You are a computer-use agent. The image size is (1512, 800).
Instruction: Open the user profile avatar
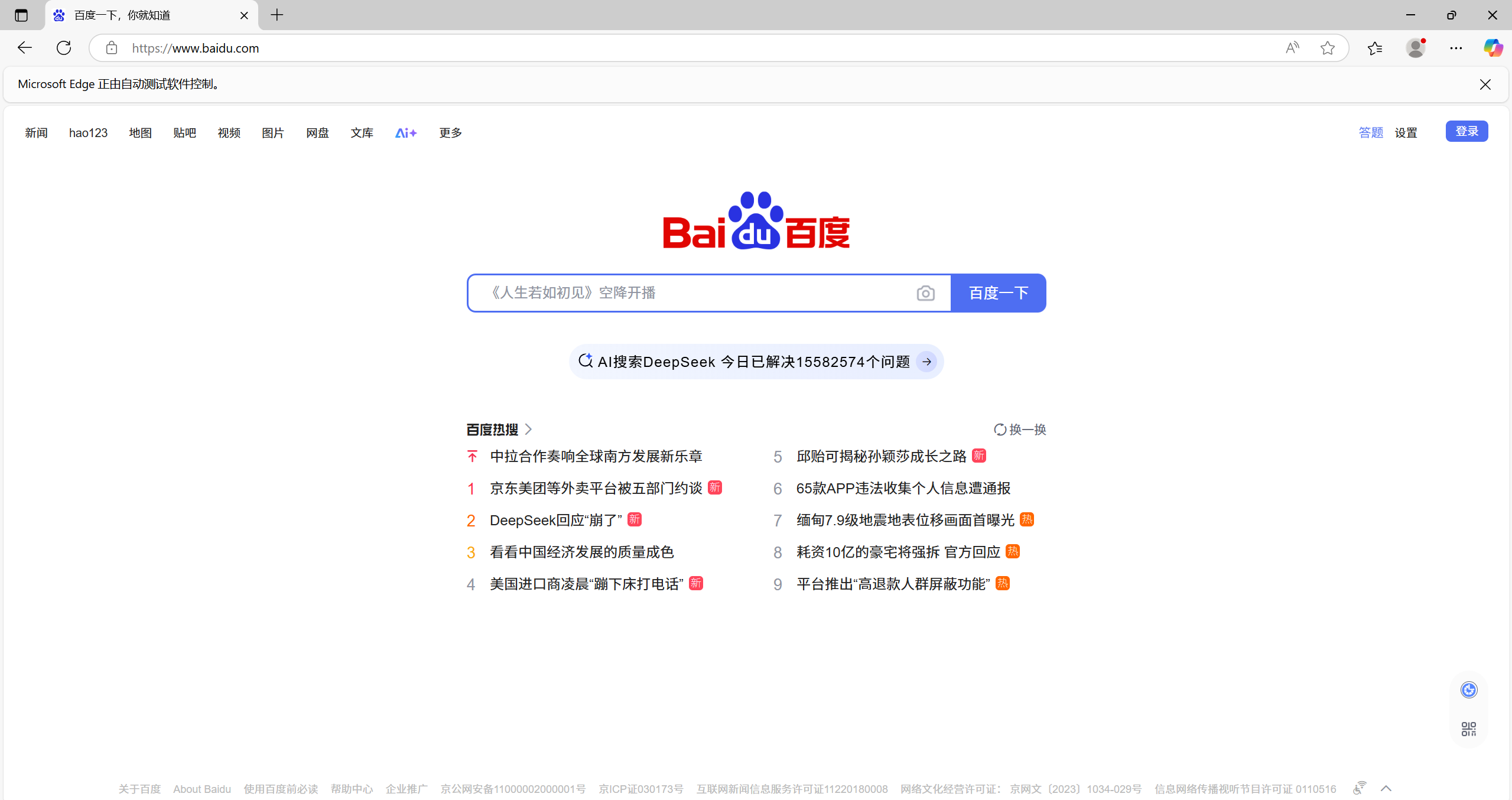tap(1415, 48)
